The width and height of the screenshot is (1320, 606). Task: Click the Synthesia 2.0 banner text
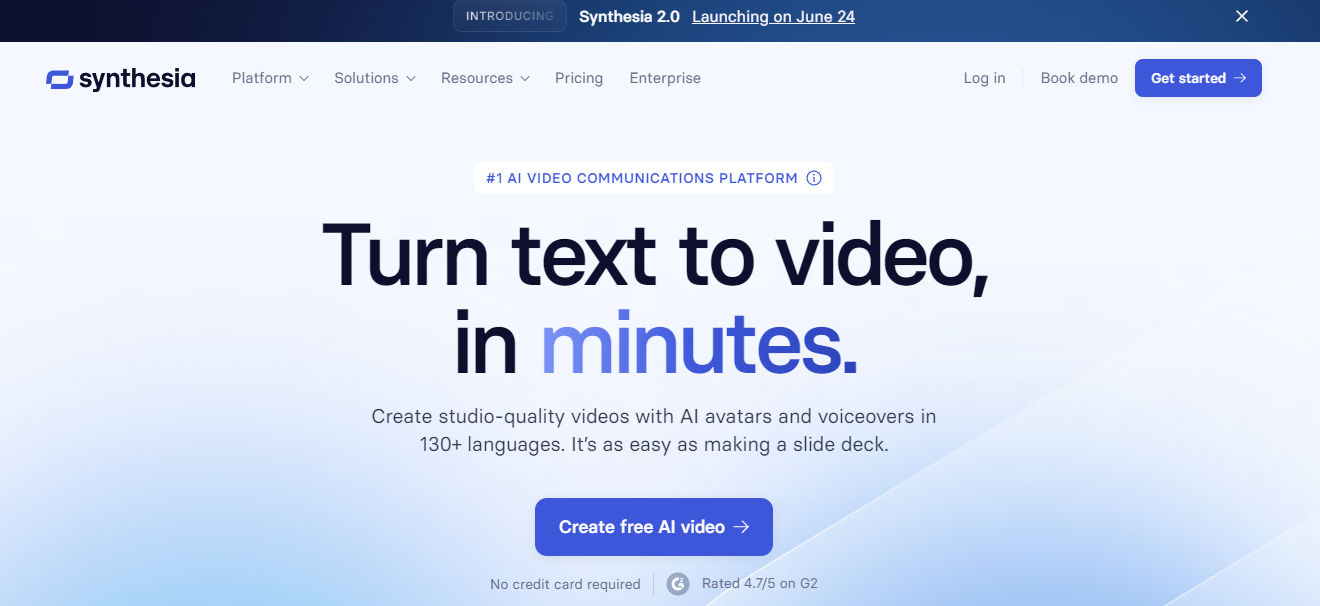click(x=629, y=16)
